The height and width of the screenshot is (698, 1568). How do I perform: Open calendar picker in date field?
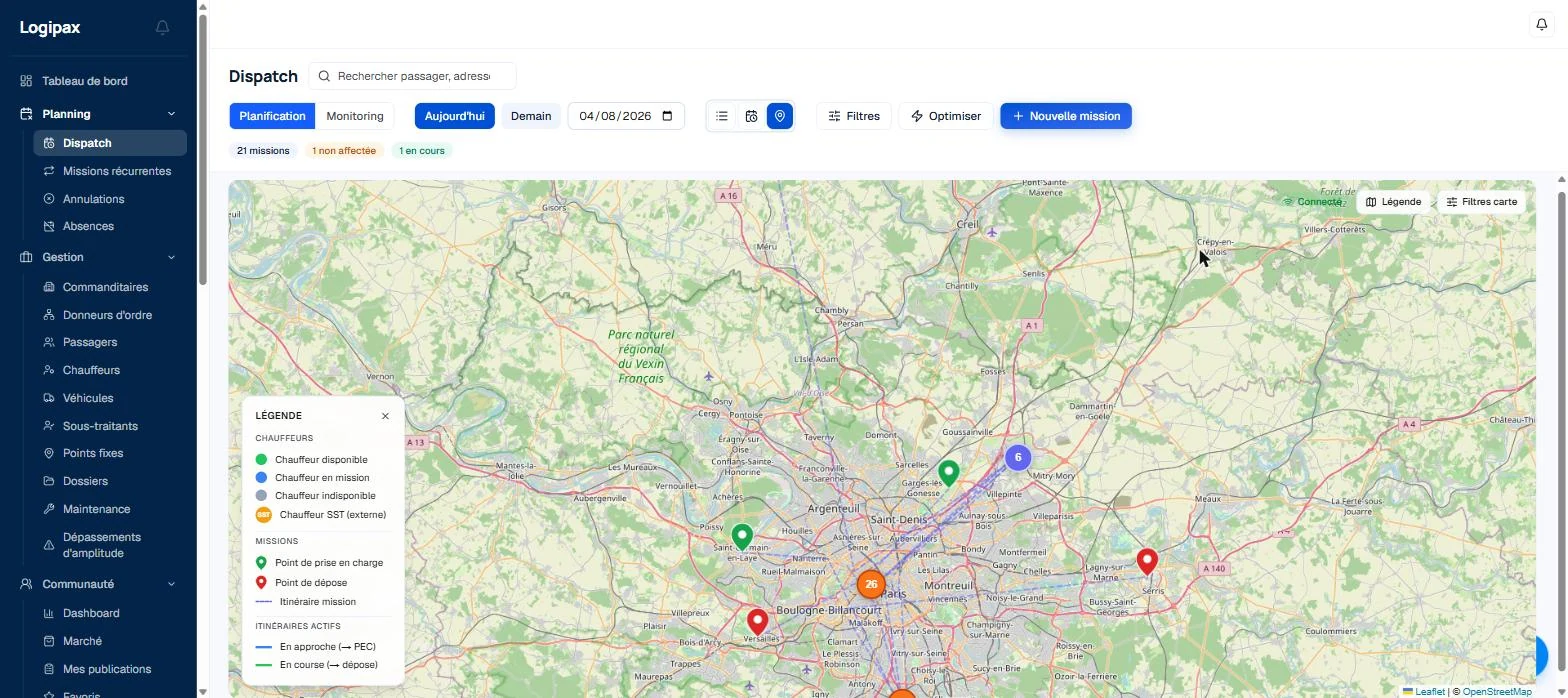point(668,116)
